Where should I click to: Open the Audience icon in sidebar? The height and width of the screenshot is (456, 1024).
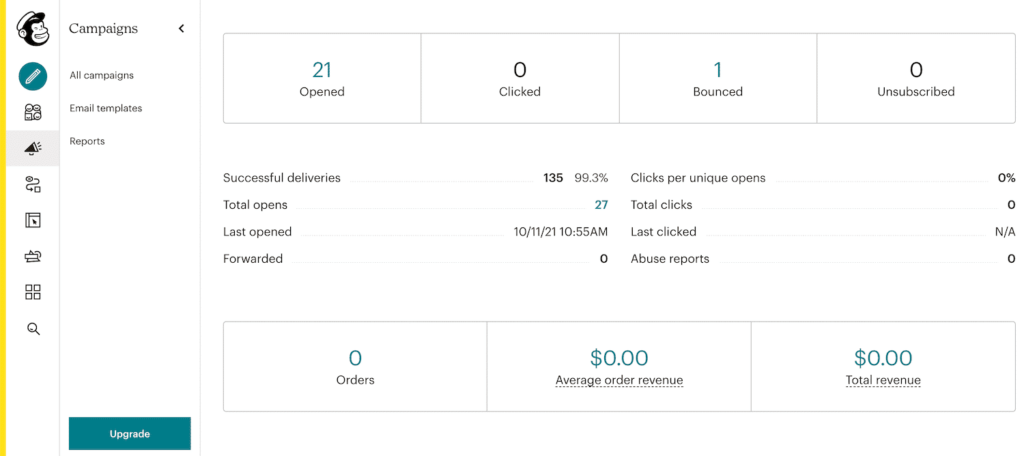(33, 112)
